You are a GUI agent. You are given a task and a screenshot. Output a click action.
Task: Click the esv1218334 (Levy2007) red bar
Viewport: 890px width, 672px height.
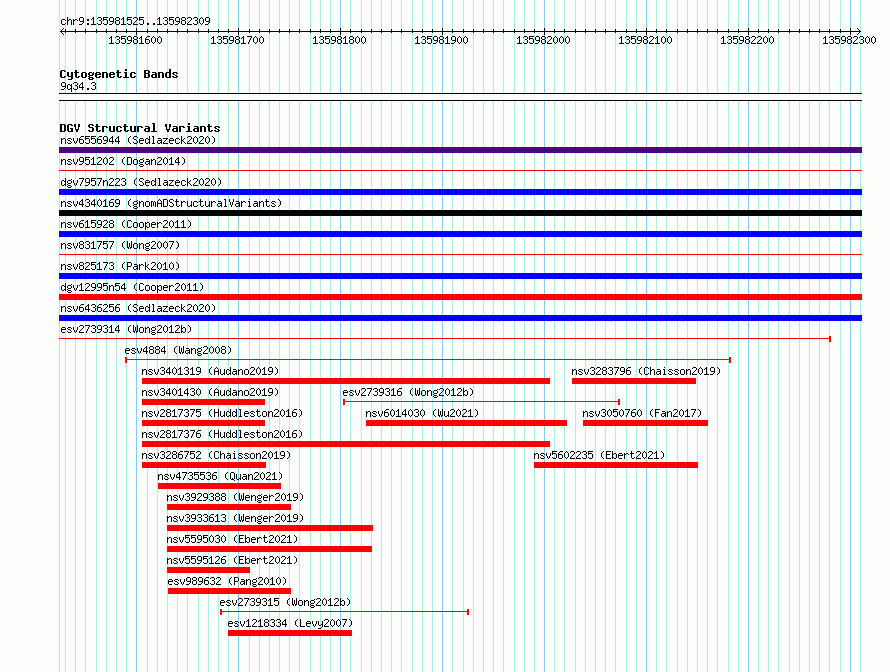290,633
